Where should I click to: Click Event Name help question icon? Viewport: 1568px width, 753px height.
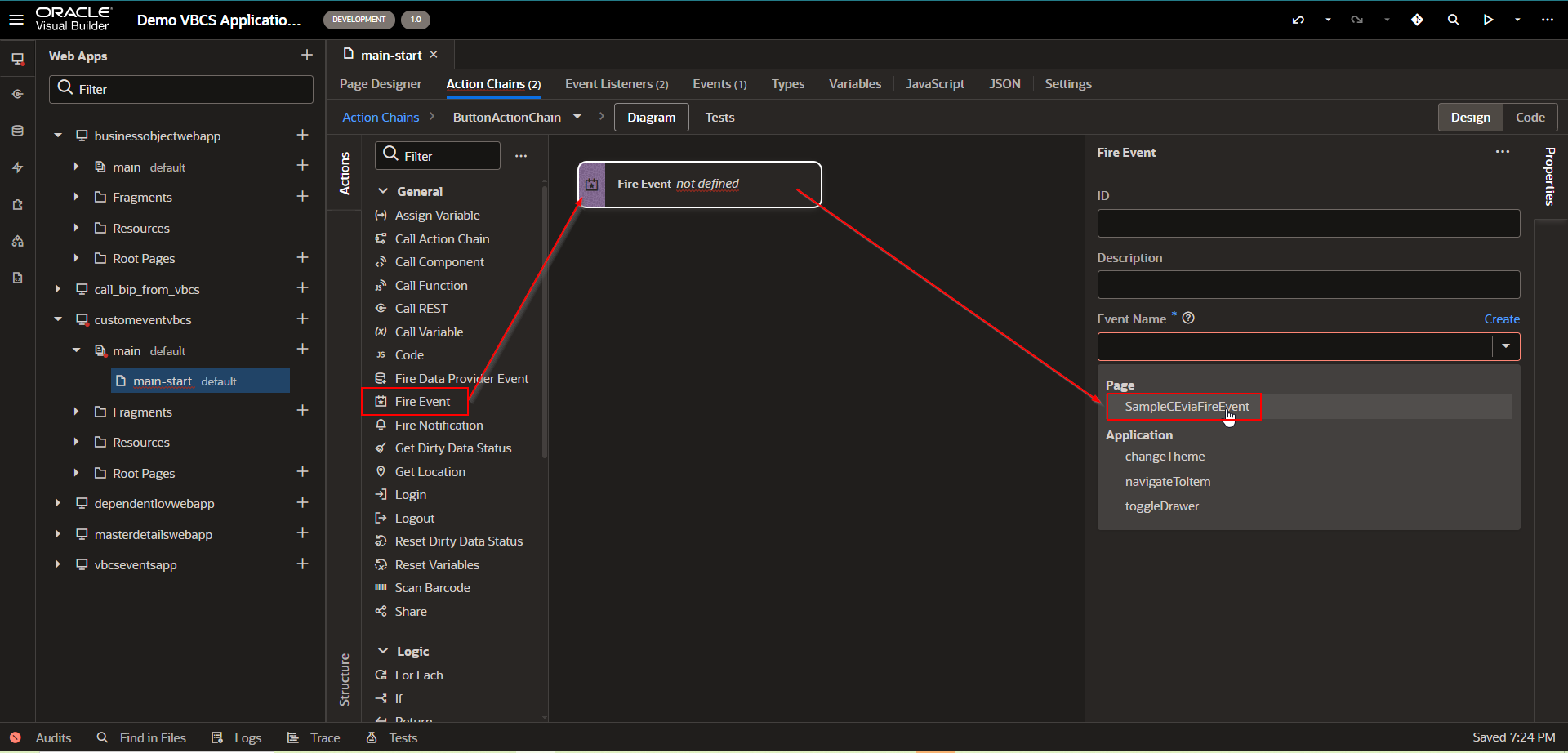1188,319
